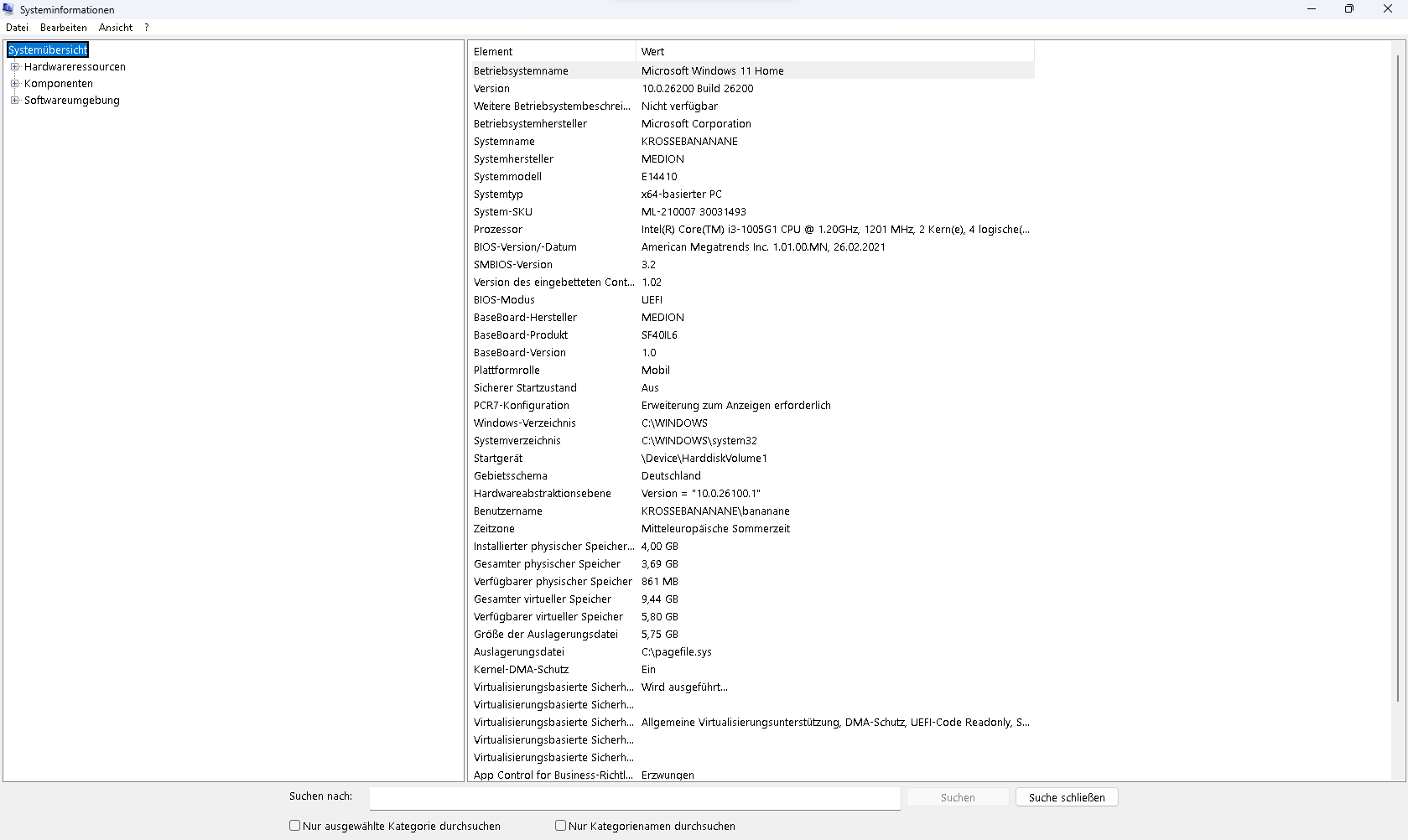Select the Version 10.0.26200 Build row
This screenshot has width=1408, height=840.
click(x=751, y=89)
